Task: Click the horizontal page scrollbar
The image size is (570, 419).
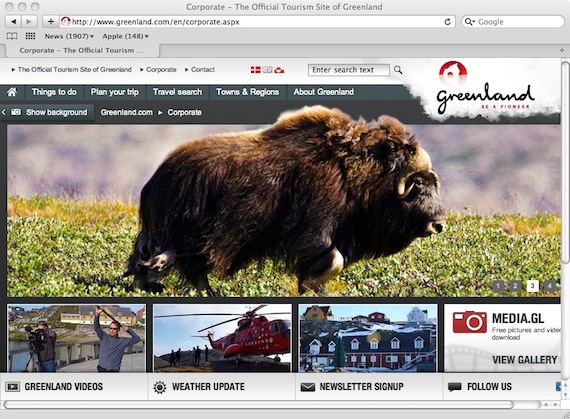Action: (258, 404)
